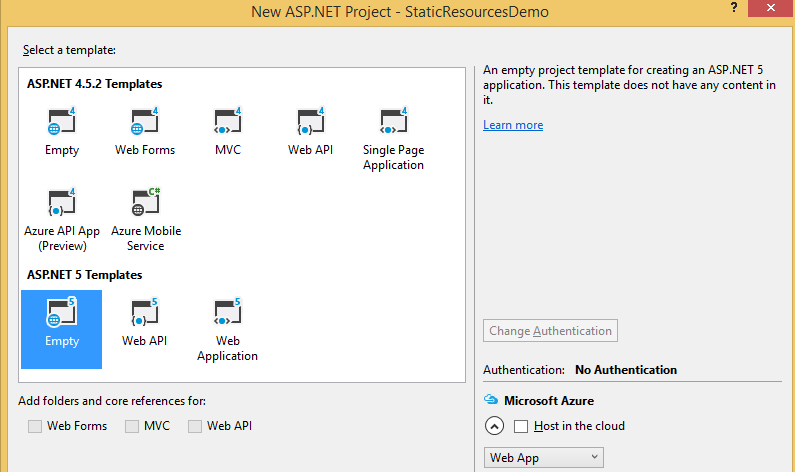Select the ASP.NET 5 Empty template
The width and height of the screenshot is (795, 472).
coord(62,315)
